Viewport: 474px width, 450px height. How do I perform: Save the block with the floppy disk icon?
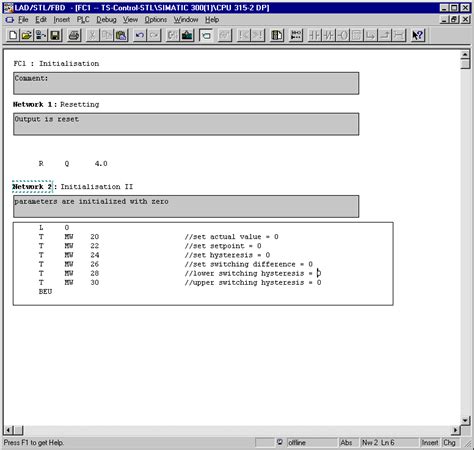click(x=55, y=35)
